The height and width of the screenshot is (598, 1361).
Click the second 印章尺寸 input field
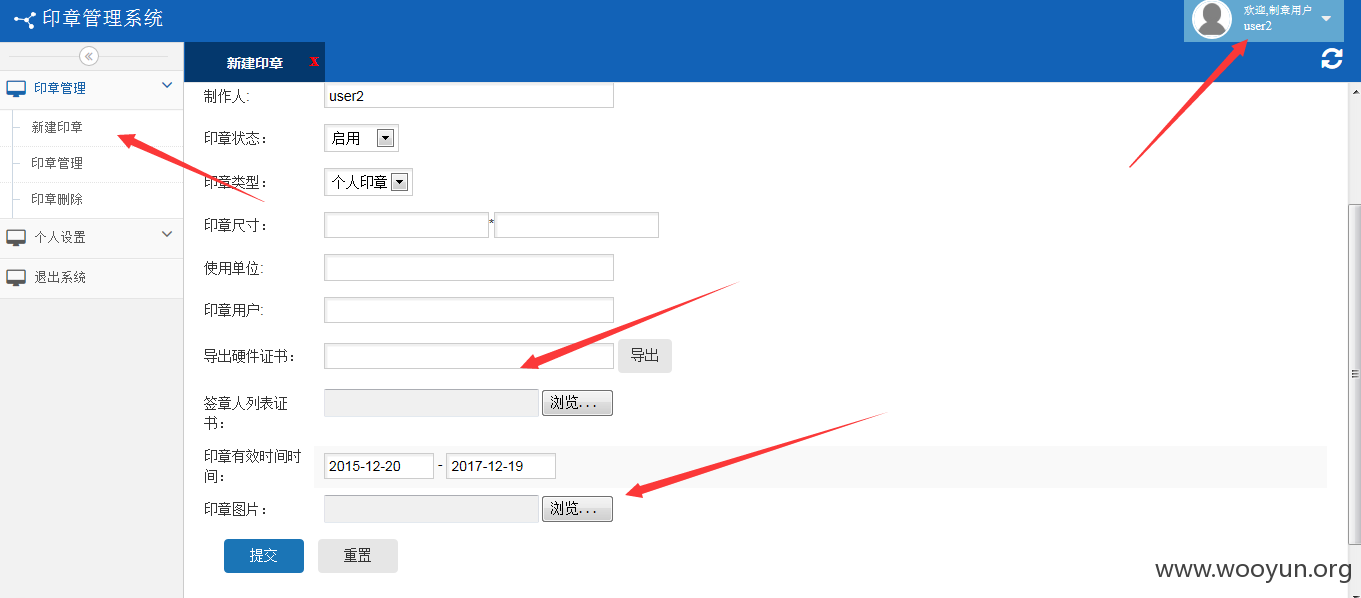click(x=576, y=225)
